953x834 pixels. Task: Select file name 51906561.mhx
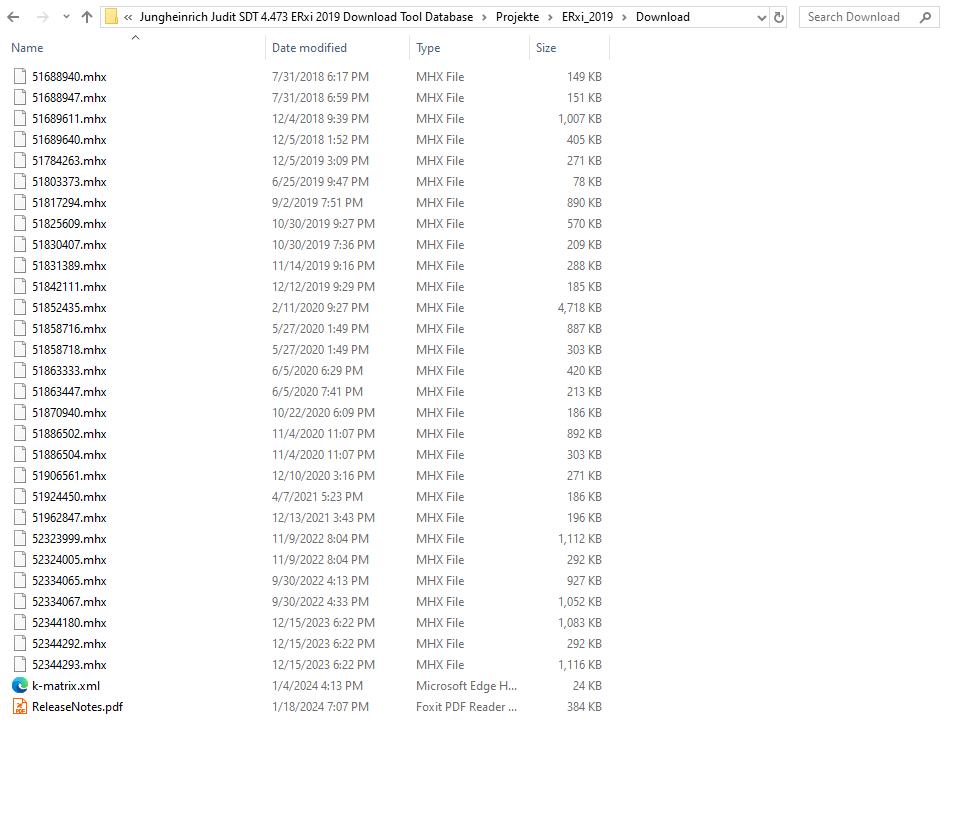click(69, 475)
